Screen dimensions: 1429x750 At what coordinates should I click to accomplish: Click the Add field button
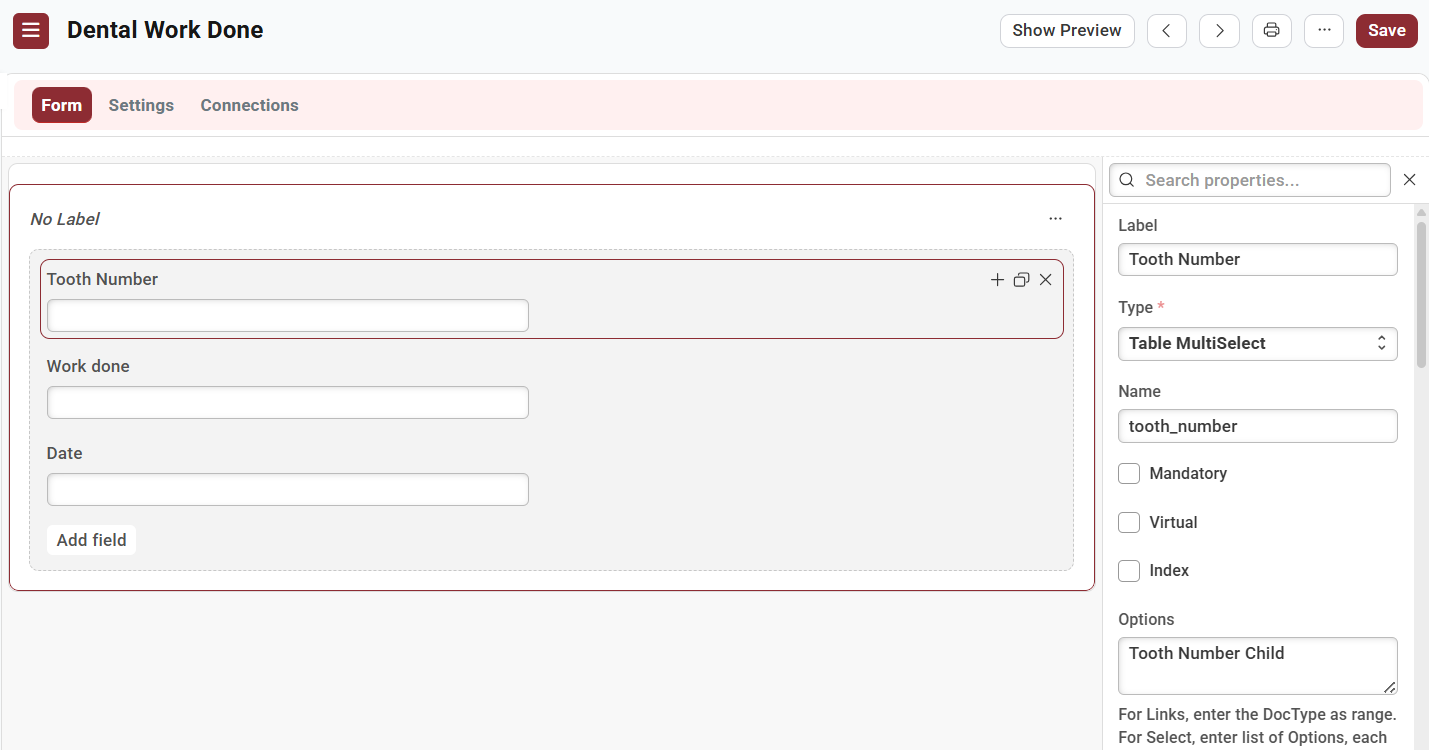pyautogui.click(x=91, y=540)
